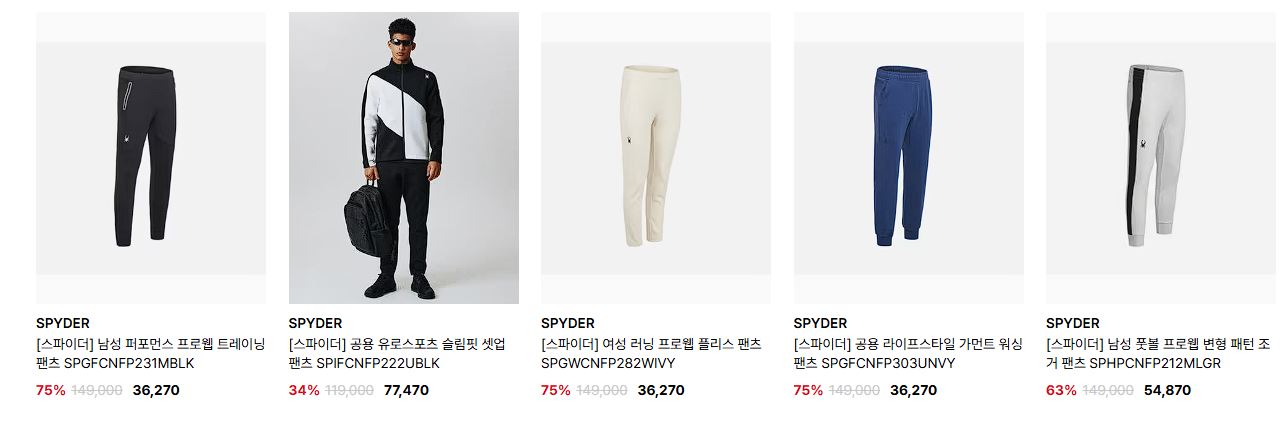Click the 63% discount label
This screenshot has height=445, width=1287.
(1061, 390)
